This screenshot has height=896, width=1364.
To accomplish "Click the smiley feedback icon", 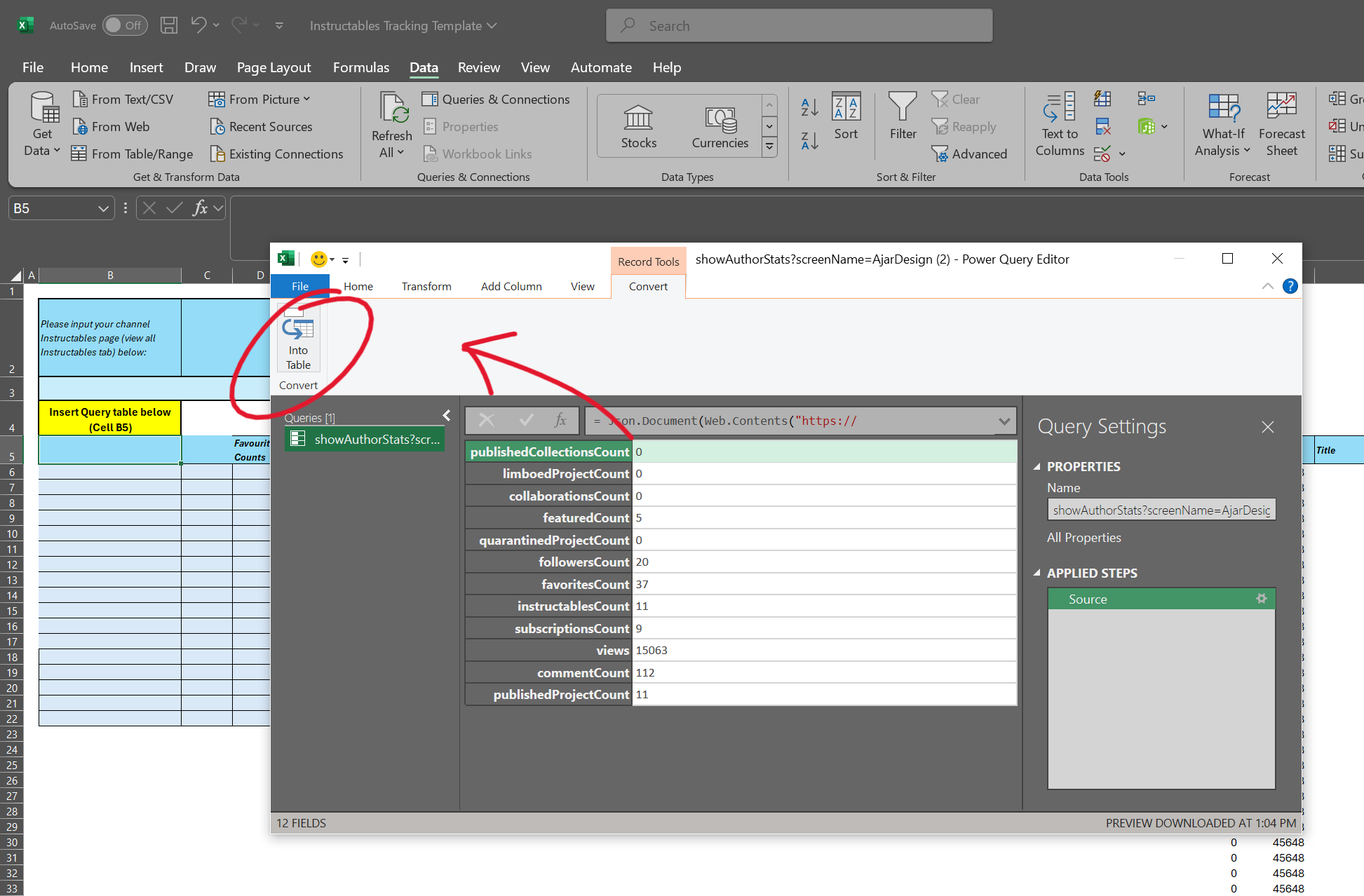I will coord(319,259).
